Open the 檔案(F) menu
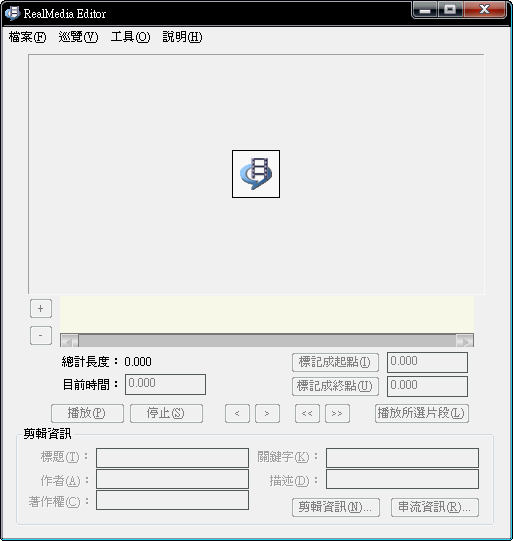The height and width of the screenshot is (541, 513). [x=27, y=37]
